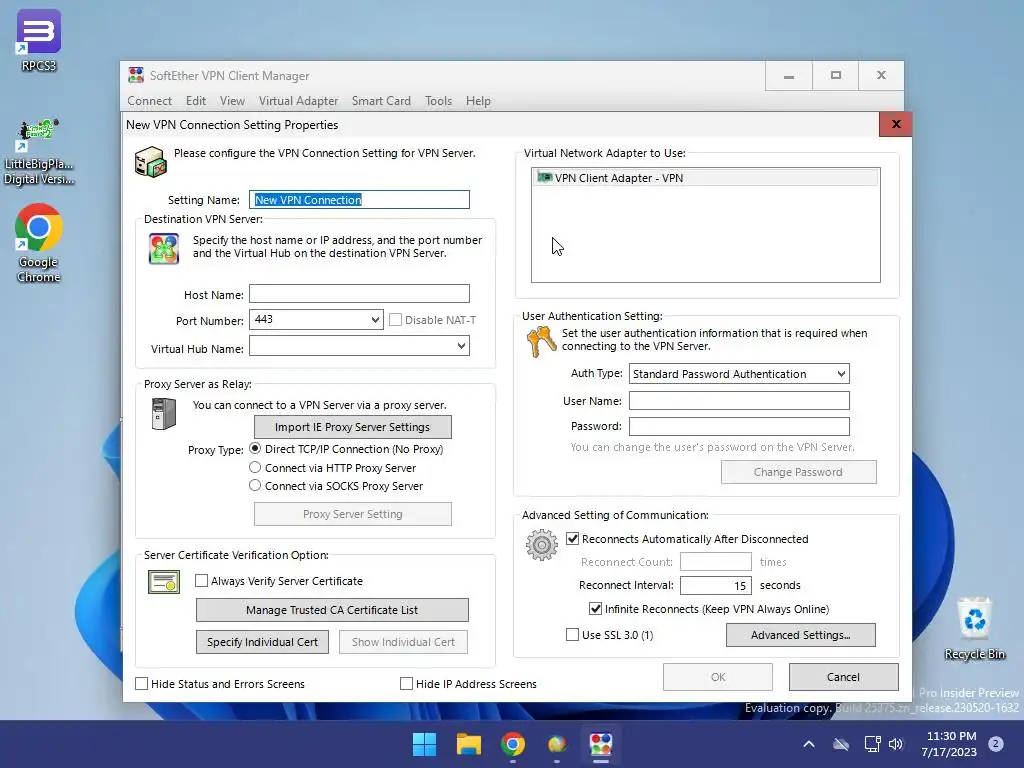
Task: Open Advanced Settings... button
Action: (801, 635)
